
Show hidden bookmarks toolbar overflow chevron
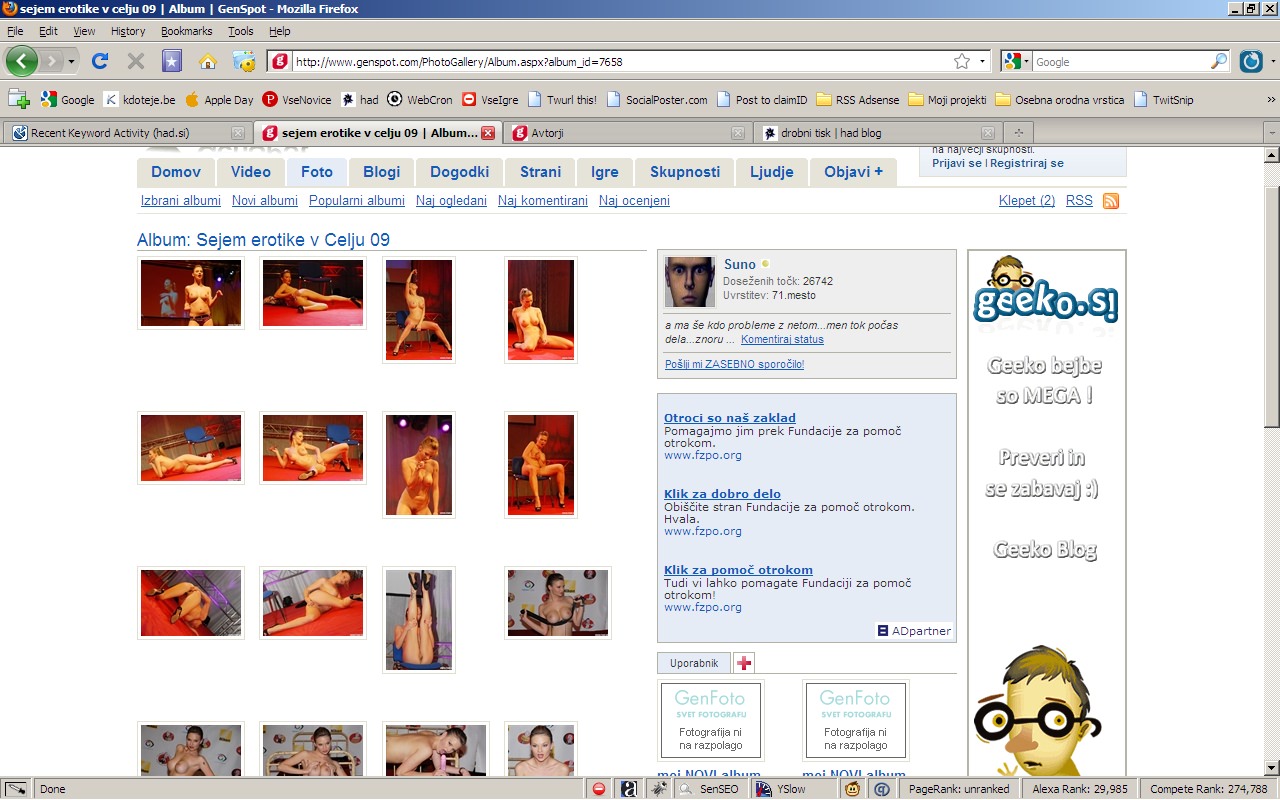pyautogui.click(x=1271, y=100)
